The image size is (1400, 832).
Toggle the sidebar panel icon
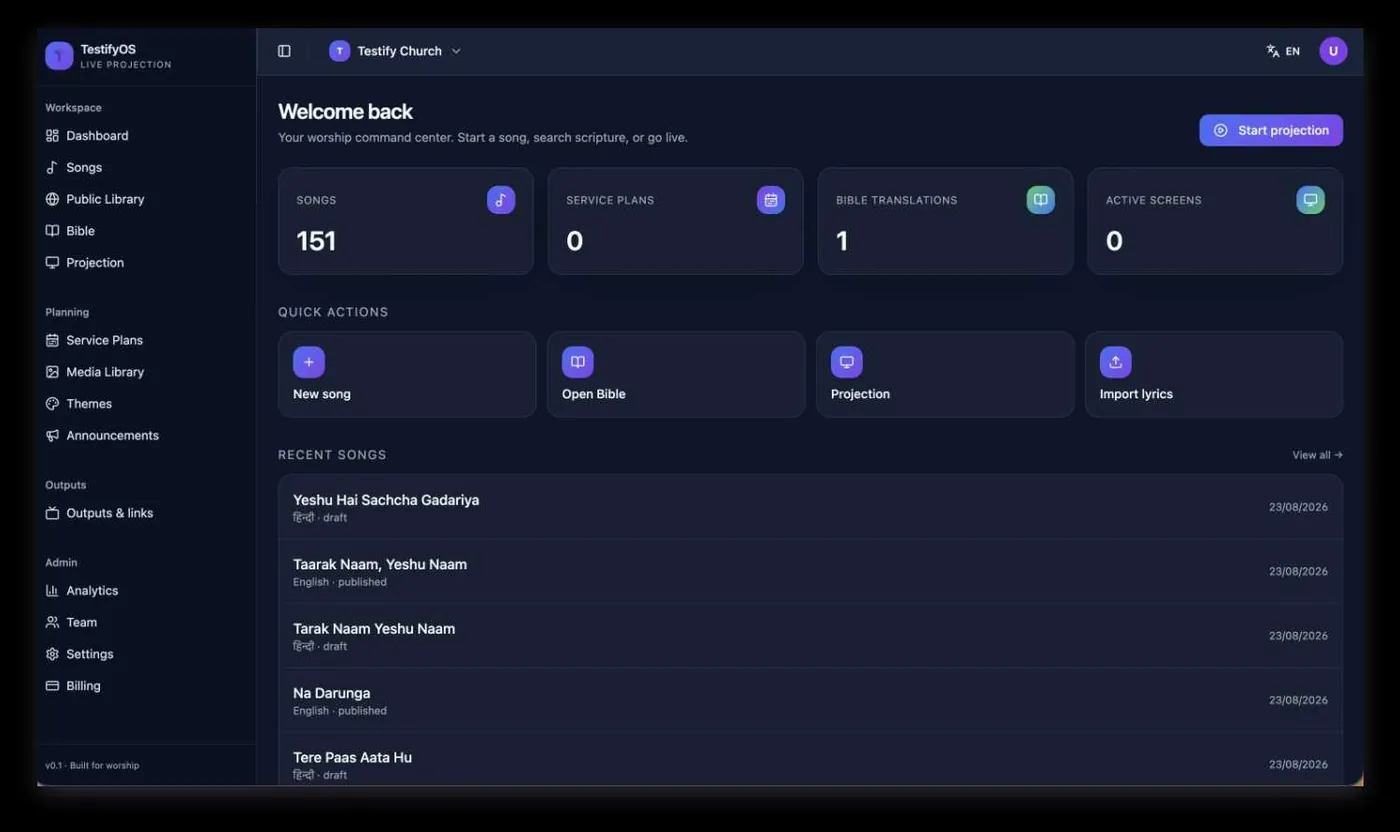tap(284, 51)
